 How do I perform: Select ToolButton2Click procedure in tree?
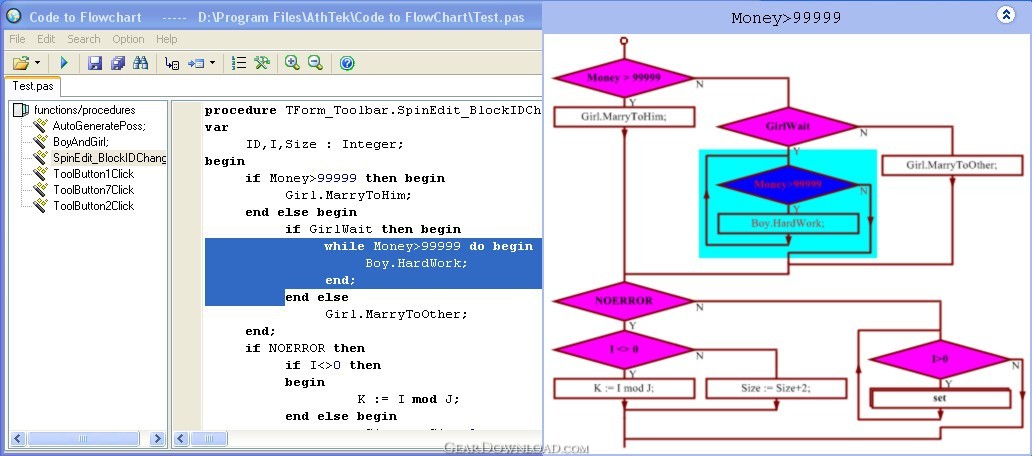pyautogui.click(x=93, y=205)
